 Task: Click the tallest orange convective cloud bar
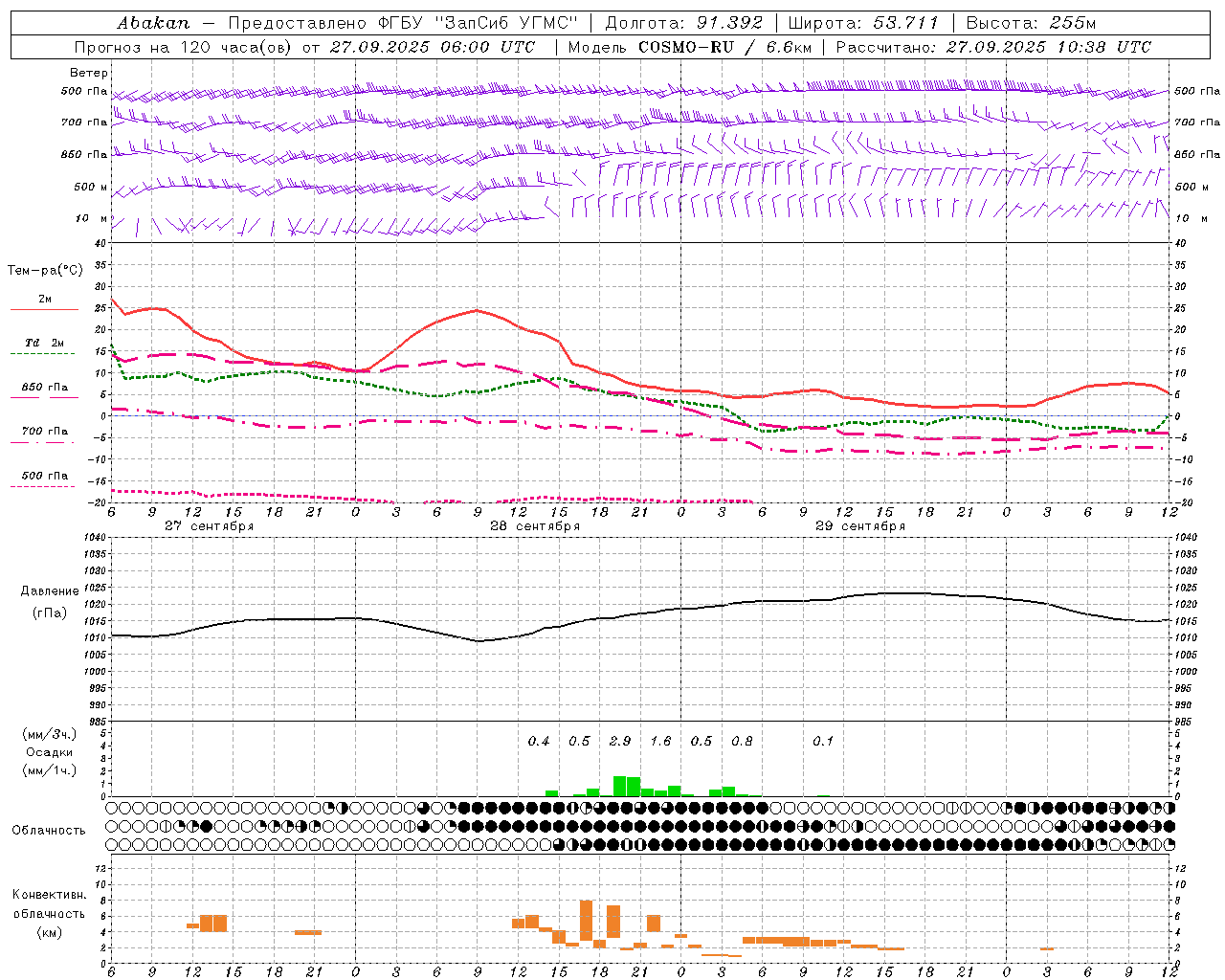coord(586,921)
